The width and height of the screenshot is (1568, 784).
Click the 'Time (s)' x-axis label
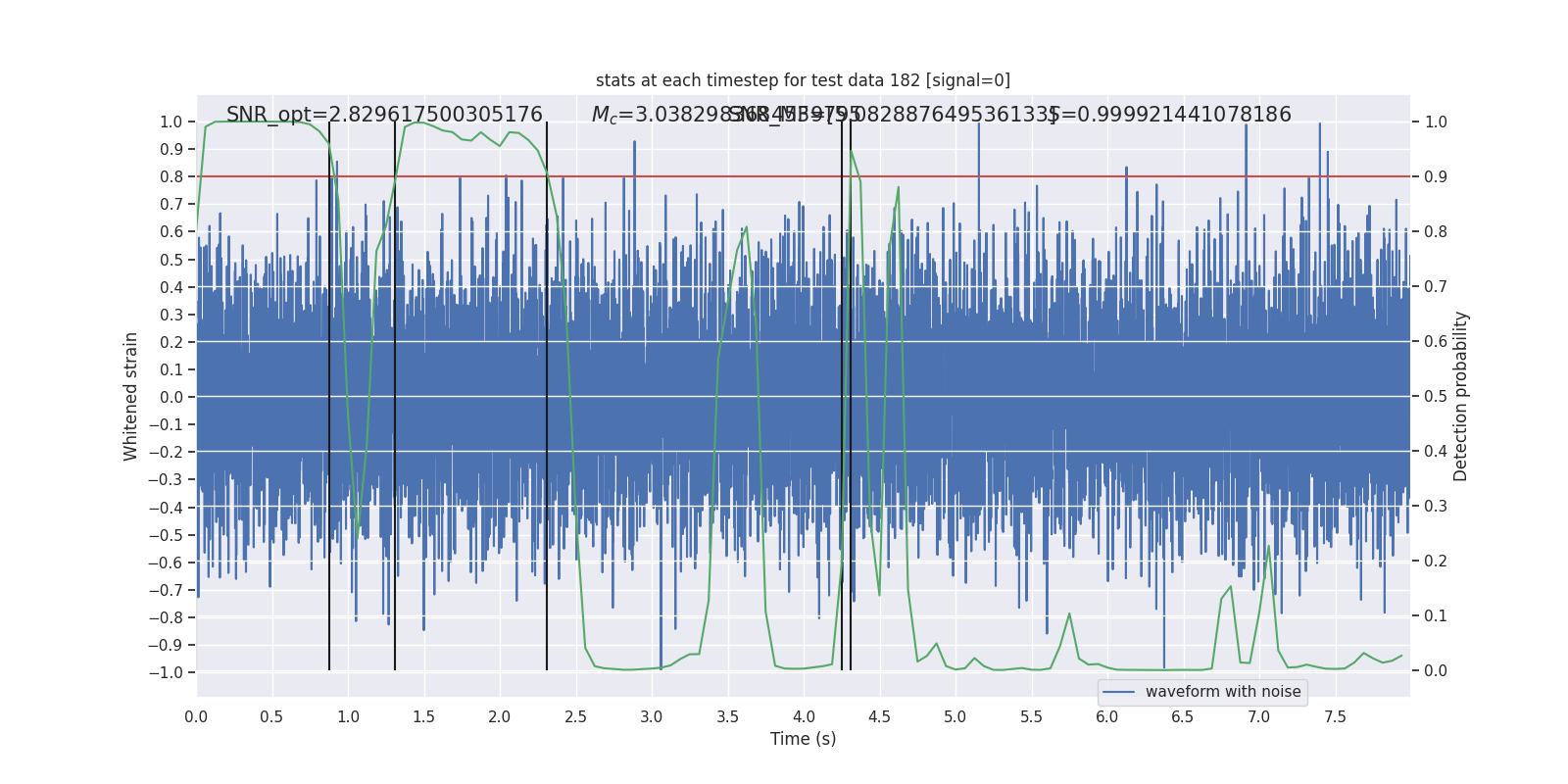803,739
